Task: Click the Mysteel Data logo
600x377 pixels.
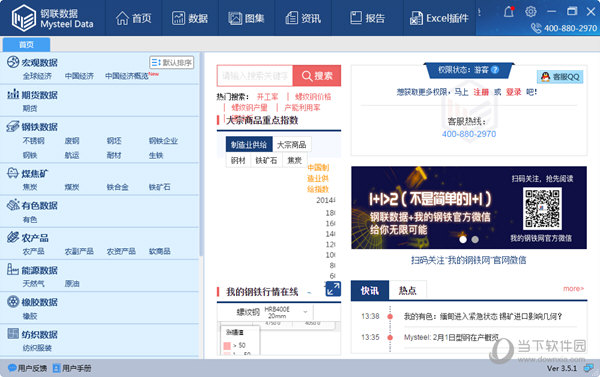Action: coord(52,18)
